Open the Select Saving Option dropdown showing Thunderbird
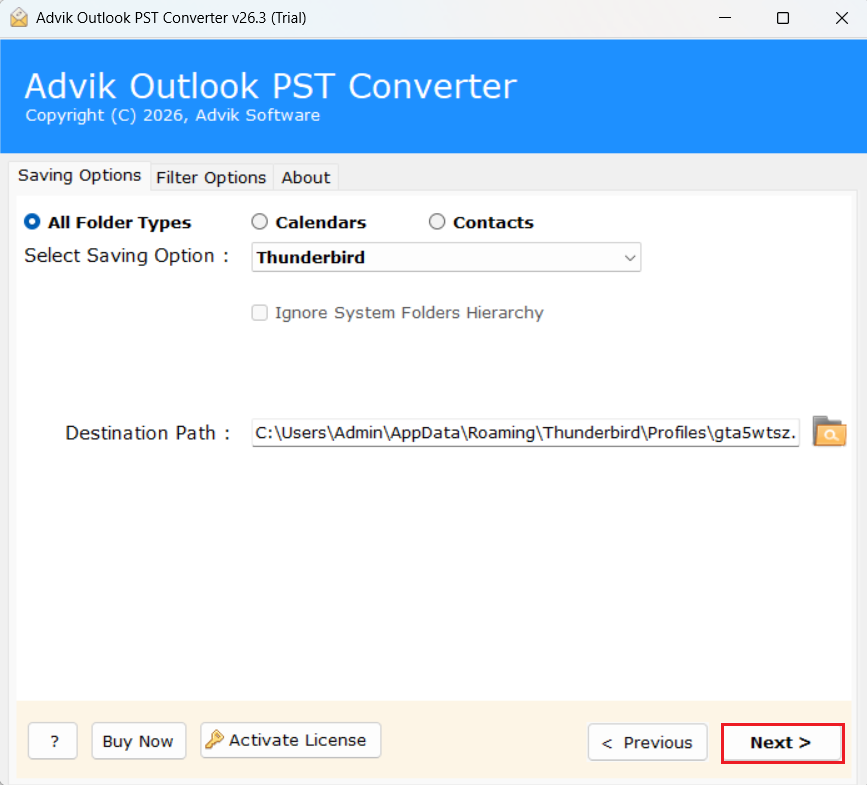867x785 pixels. click(x=446, y=257)
